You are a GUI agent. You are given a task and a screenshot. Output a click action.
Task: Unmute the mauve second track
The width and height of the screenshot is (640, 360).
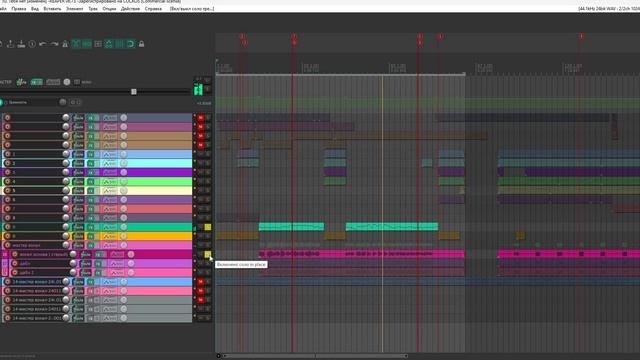pos(200,127)
